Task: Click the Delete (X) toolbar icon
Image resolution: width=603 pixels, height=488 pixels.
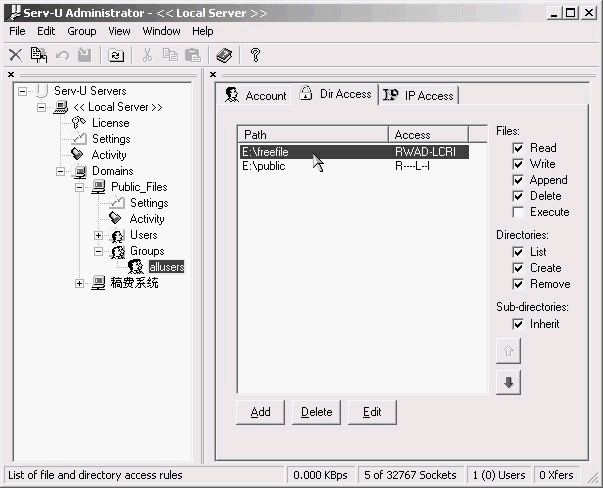Action: click(15, 55)
